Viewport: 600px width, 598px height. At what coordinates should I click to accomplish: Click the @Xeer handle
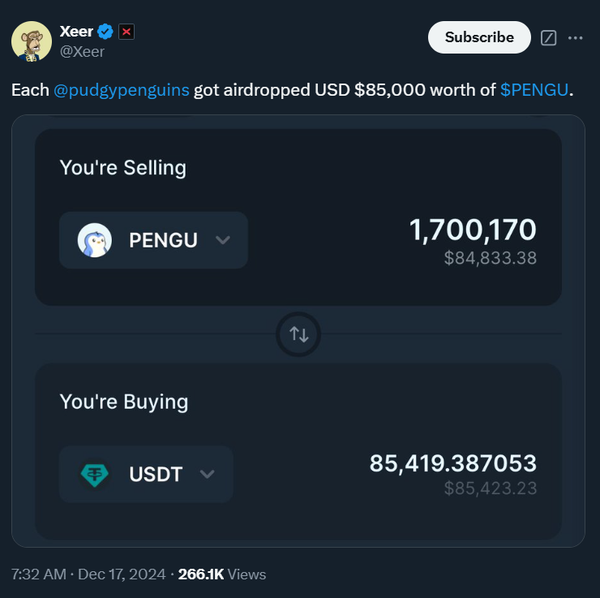(x=82, y=52)
